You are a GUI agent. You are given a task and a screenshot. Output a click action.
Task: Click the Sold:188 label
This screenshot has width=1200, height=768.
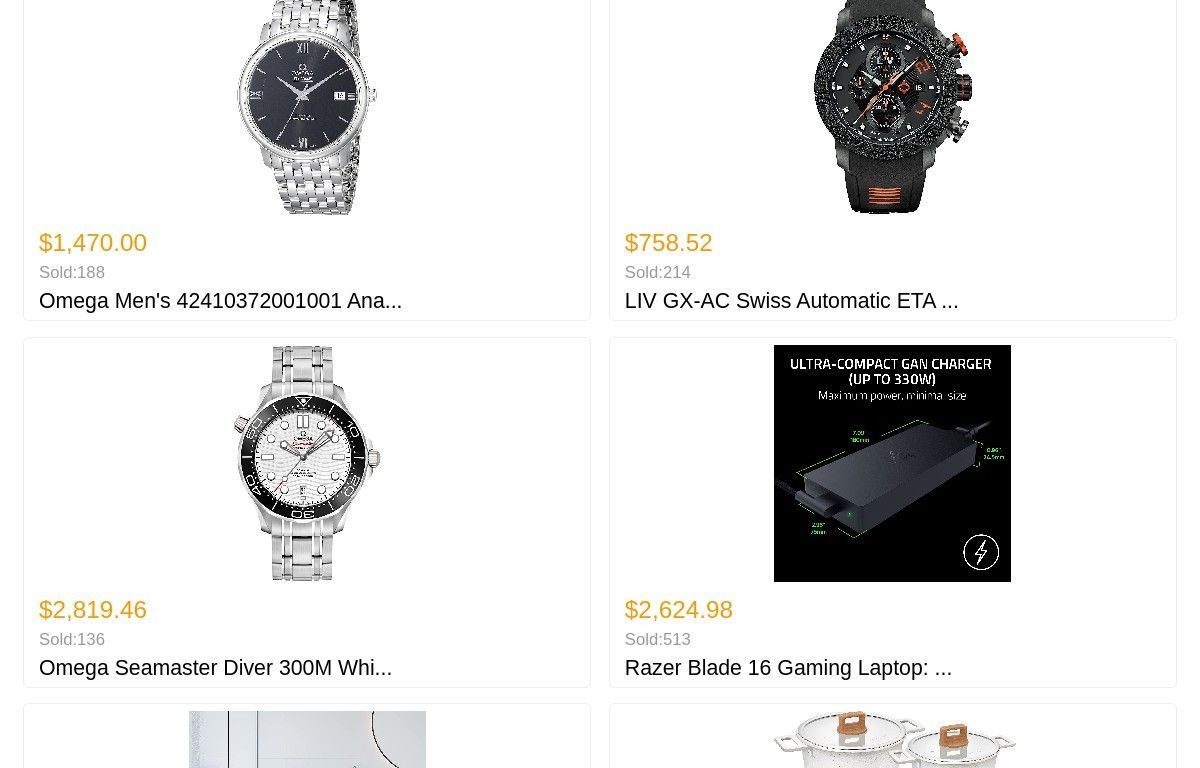pos(72,273)
